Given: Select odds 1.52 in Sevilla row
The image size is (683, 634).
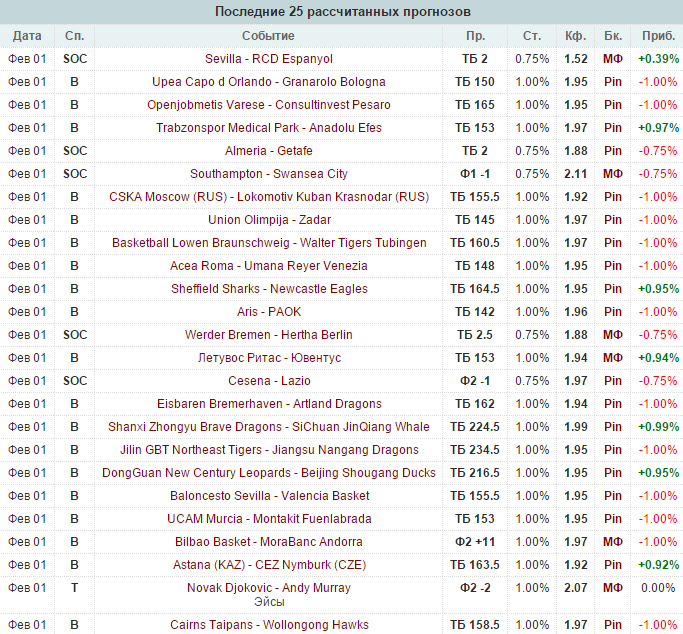Looking at the screenshot, I should pyautogui.click(x=575, y=59).
